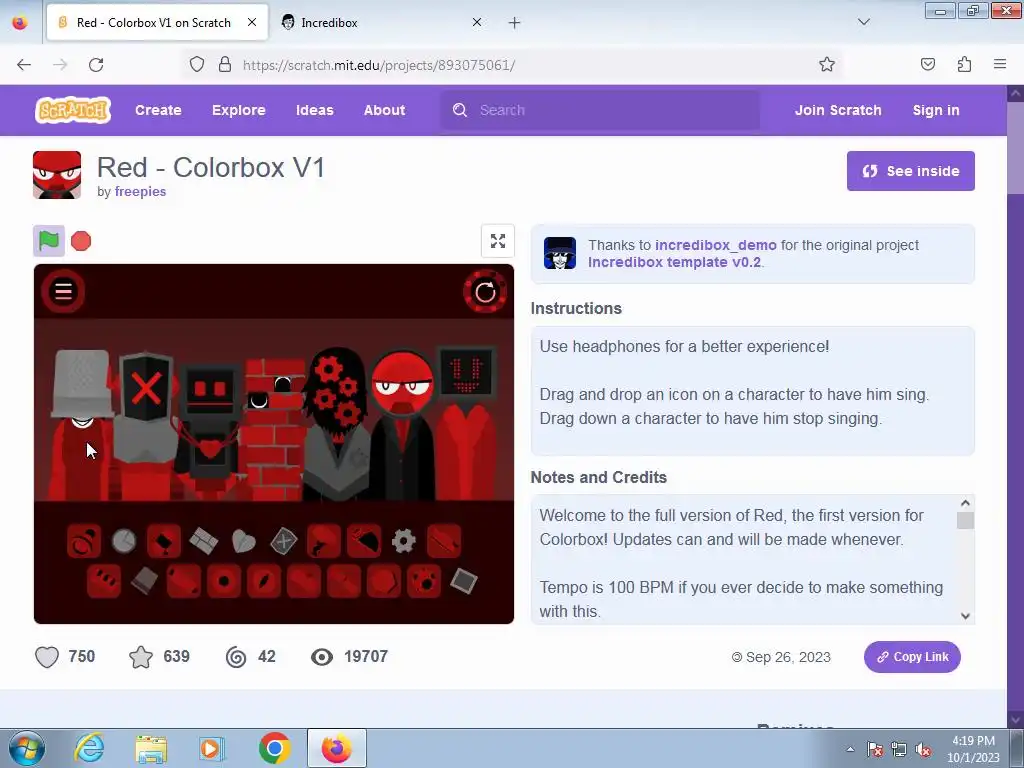Open Internet Explorer from the taskbar
The width and height of the screenshot is (1024, 768).
89,748
